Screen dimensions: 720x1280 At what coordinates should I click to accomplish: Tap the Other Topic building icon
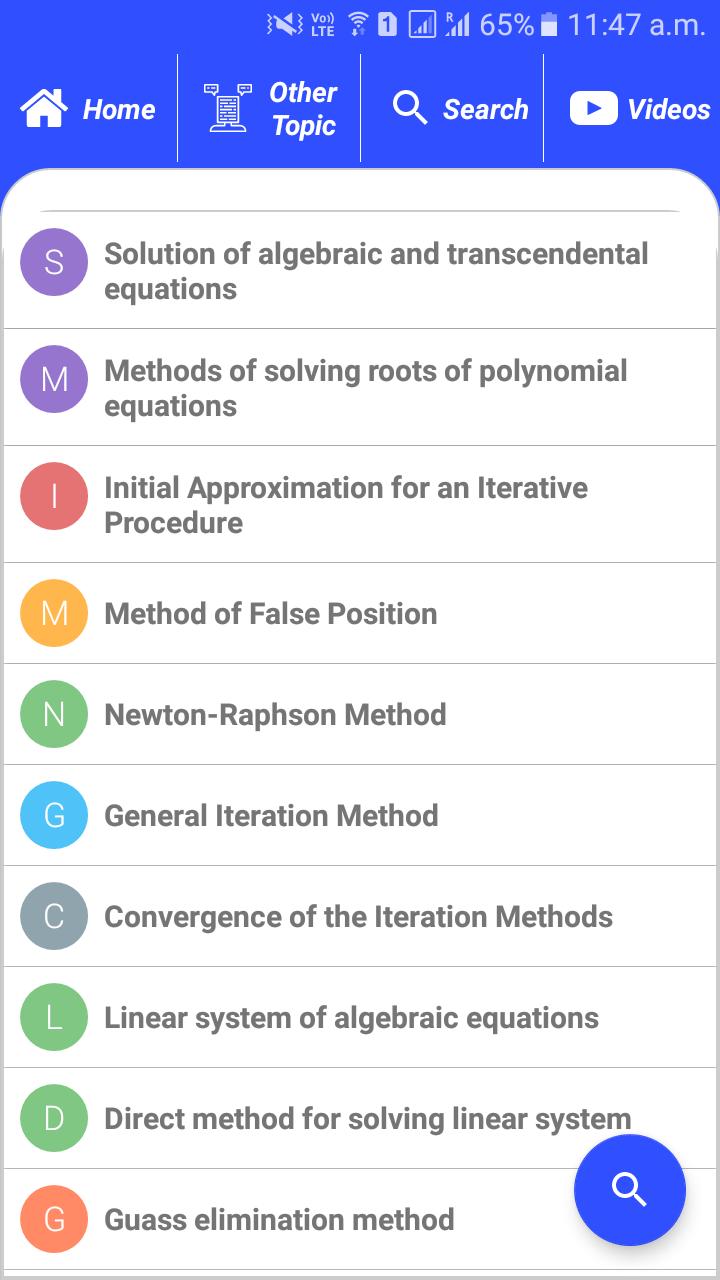tap(229, 107)
